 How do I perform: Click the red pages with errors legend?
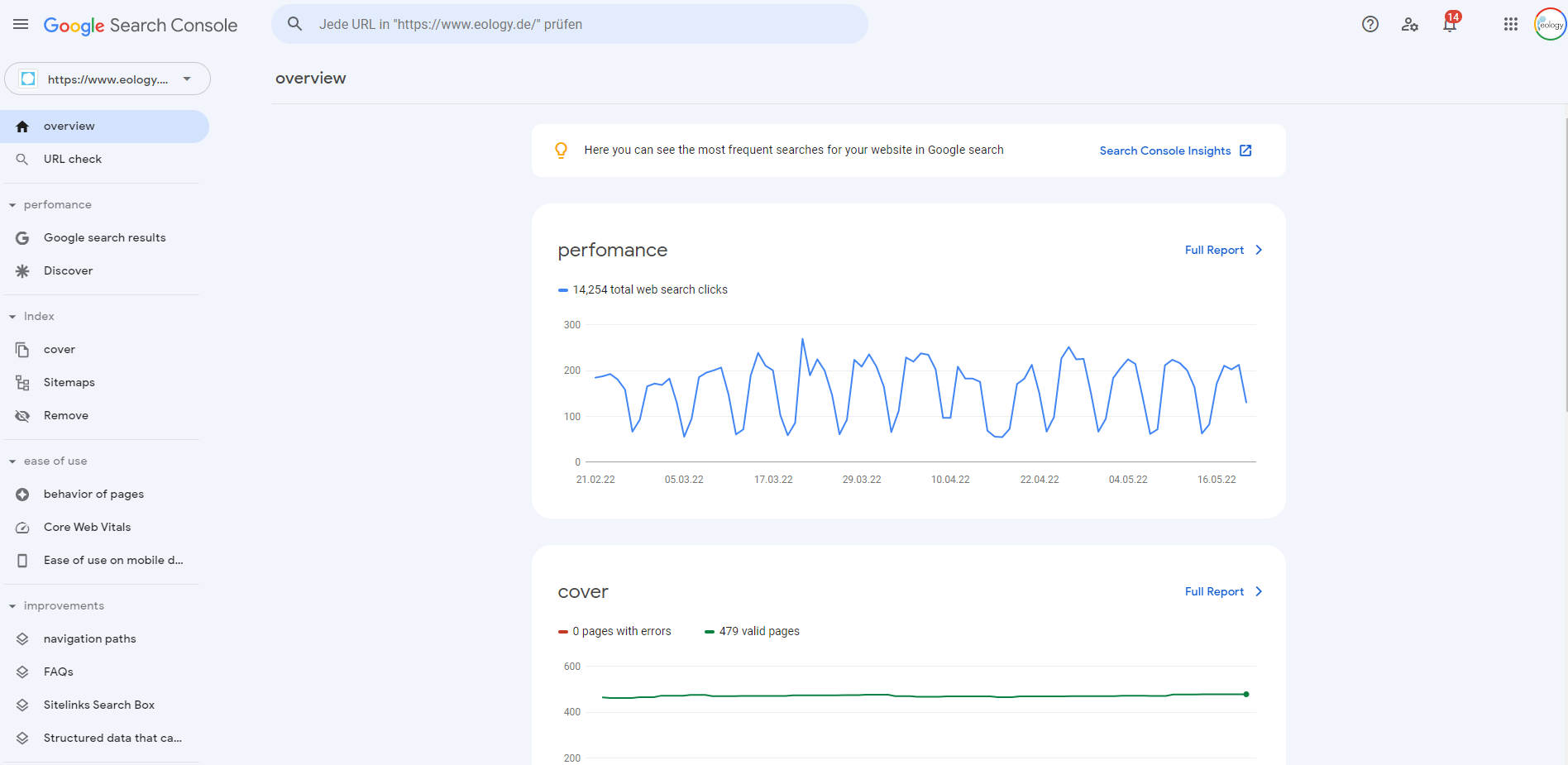[x=614, y=631]
